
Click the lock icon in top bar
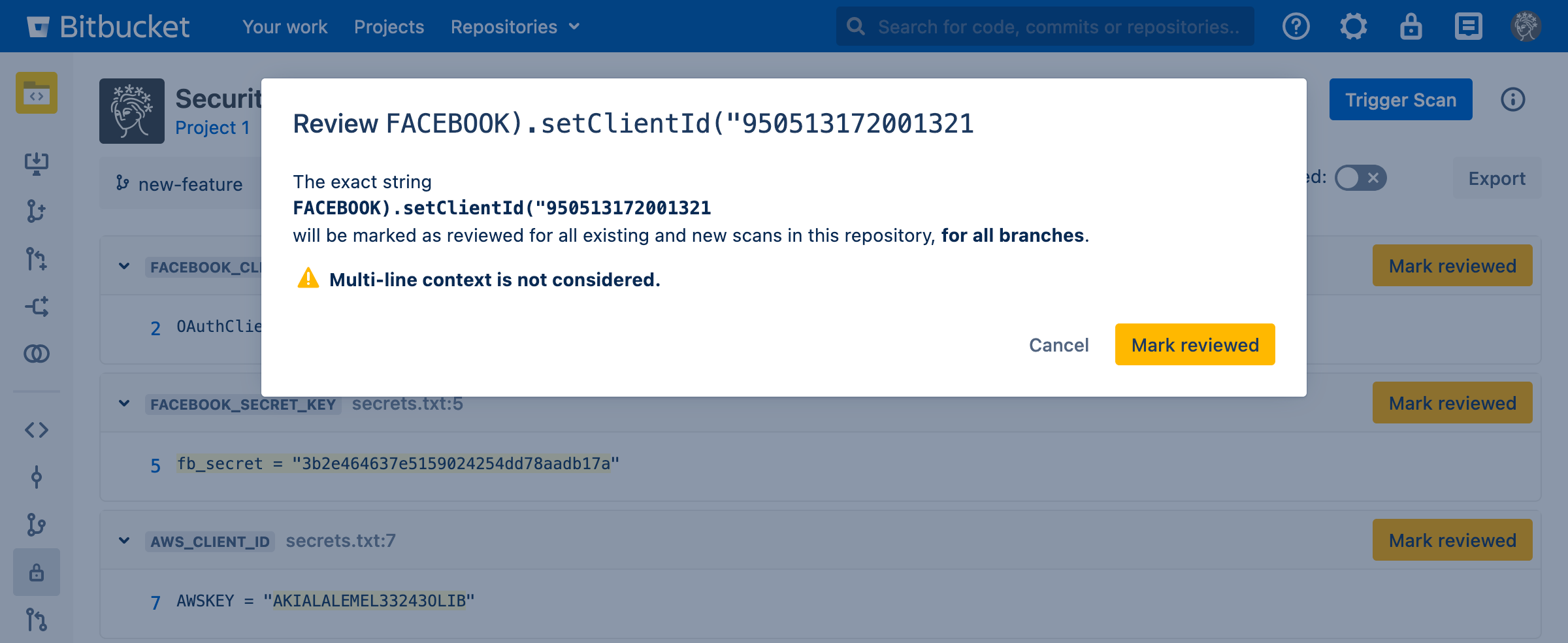(x=1411, y=27)
